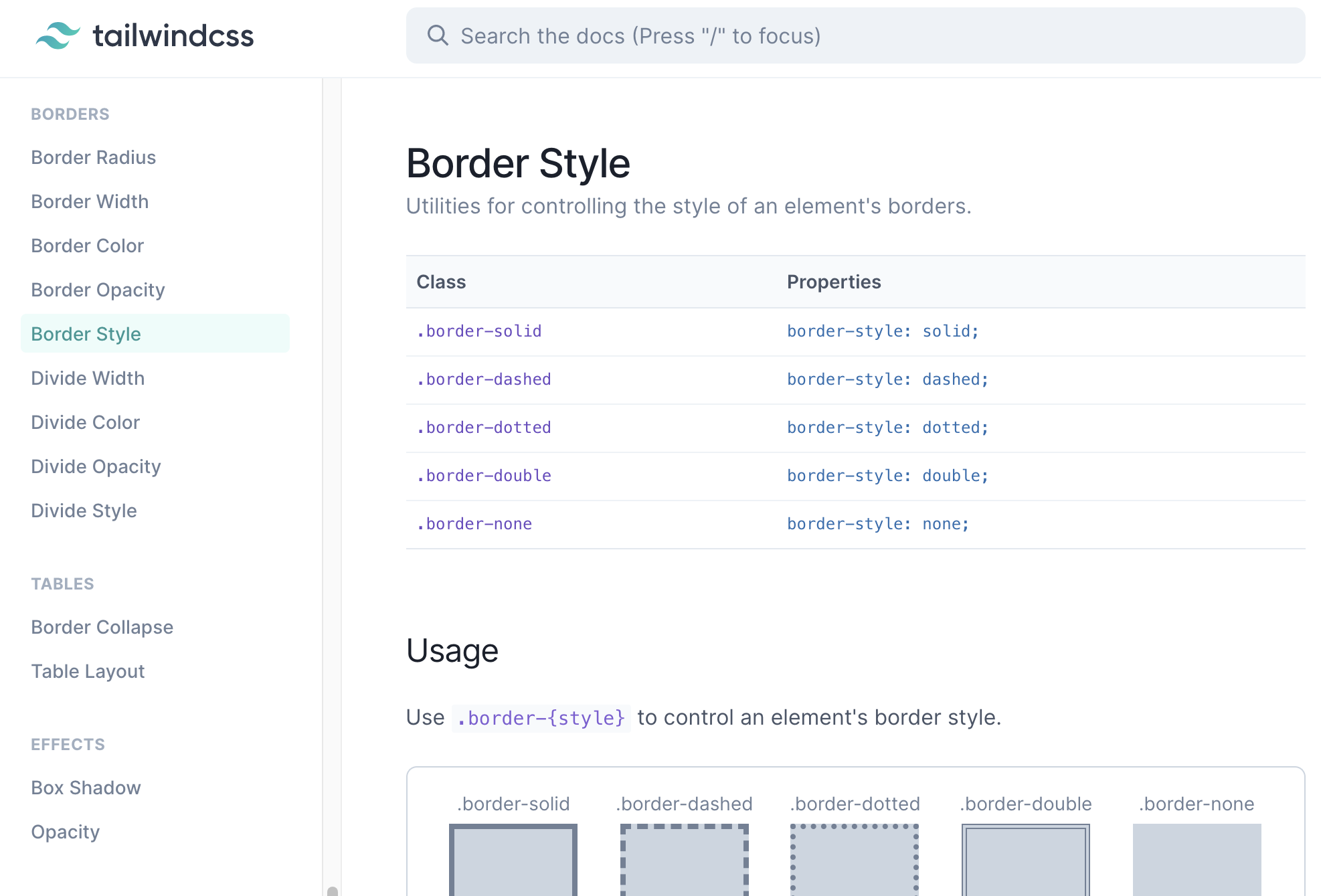Click the .border-solid class link
Image resolution: width=1321 pixels, height=896 pixels.
(x=478, y=331)
